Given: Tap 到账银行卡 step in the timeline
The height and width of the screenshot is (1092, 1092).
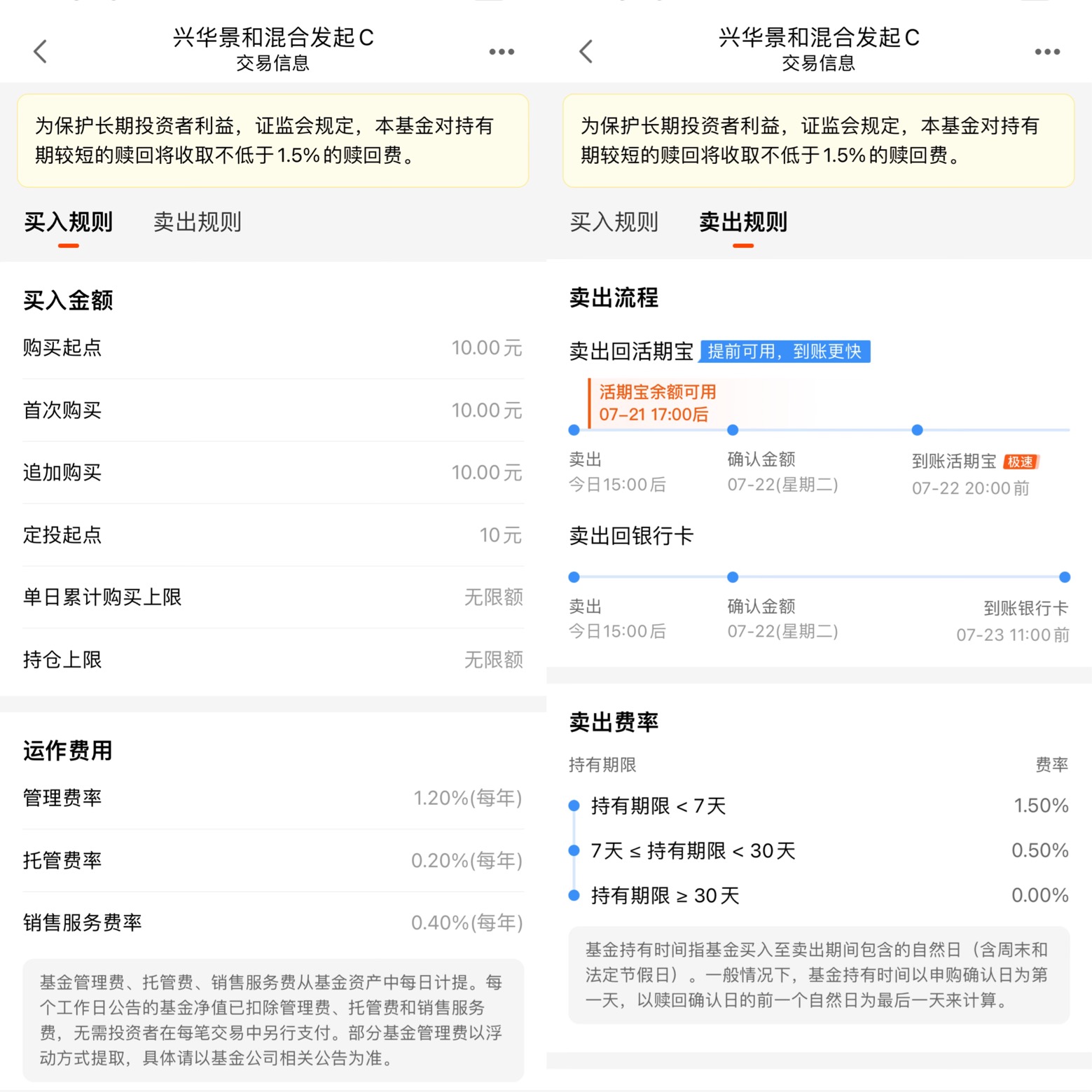Looking at the screenshot, I should click(1026, 609).
